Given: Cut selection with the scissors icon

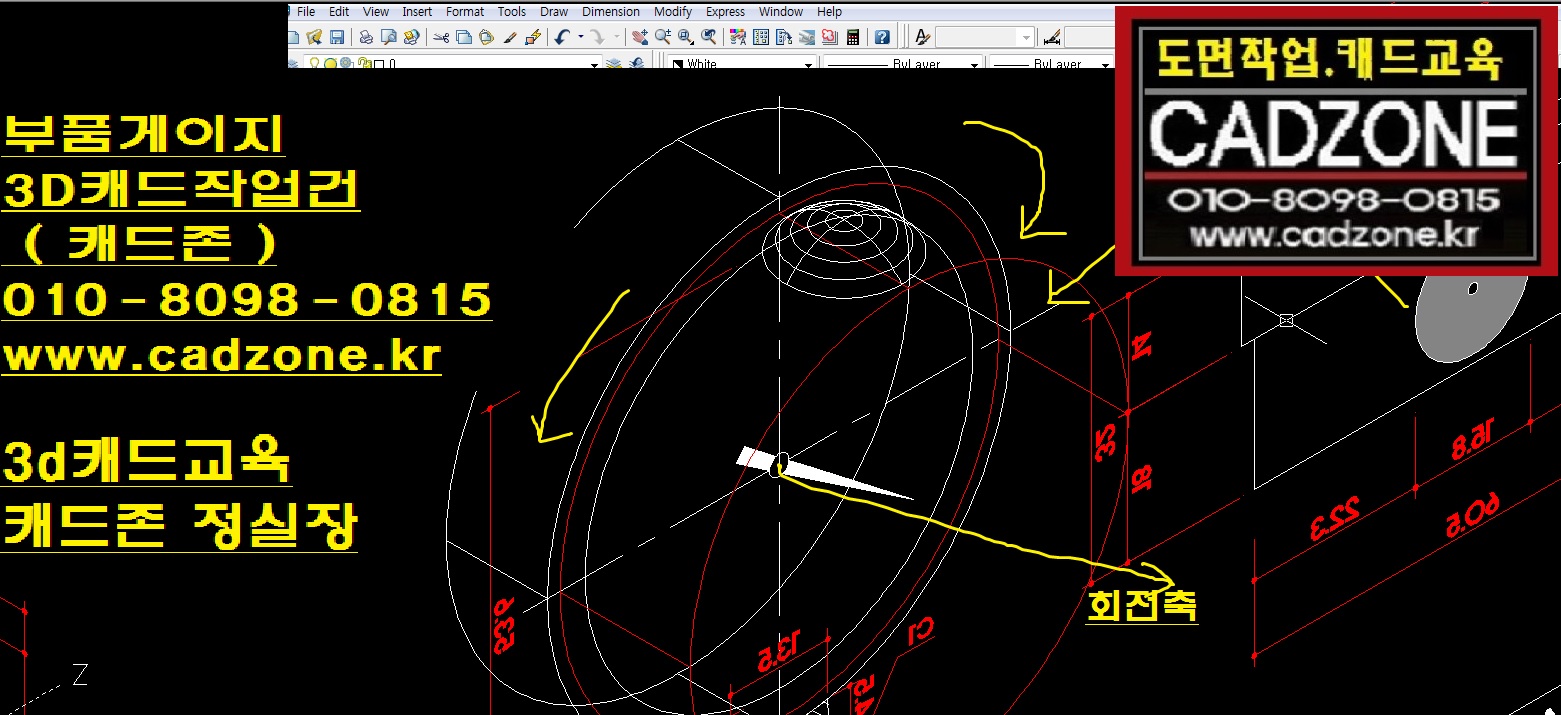Looking at the screenshot, I should [441, 37].
